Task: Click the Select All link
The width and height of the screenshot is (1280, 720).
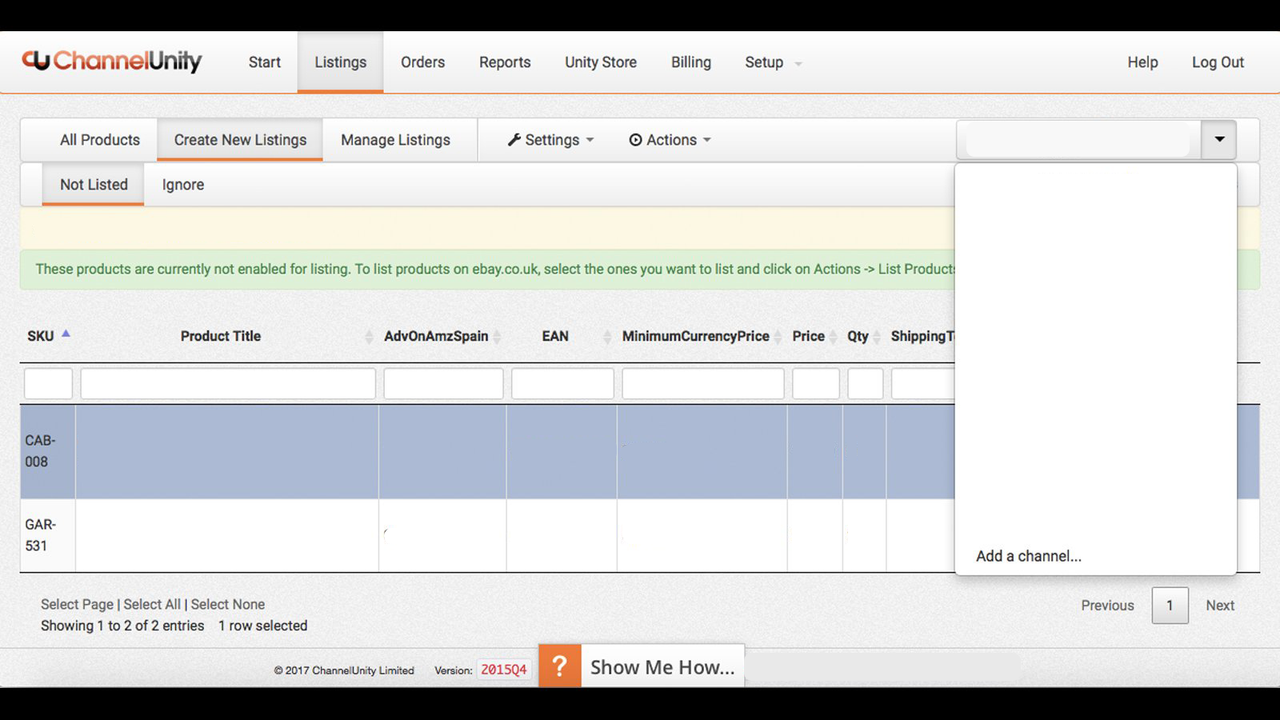Action: [x=152, y=604]
